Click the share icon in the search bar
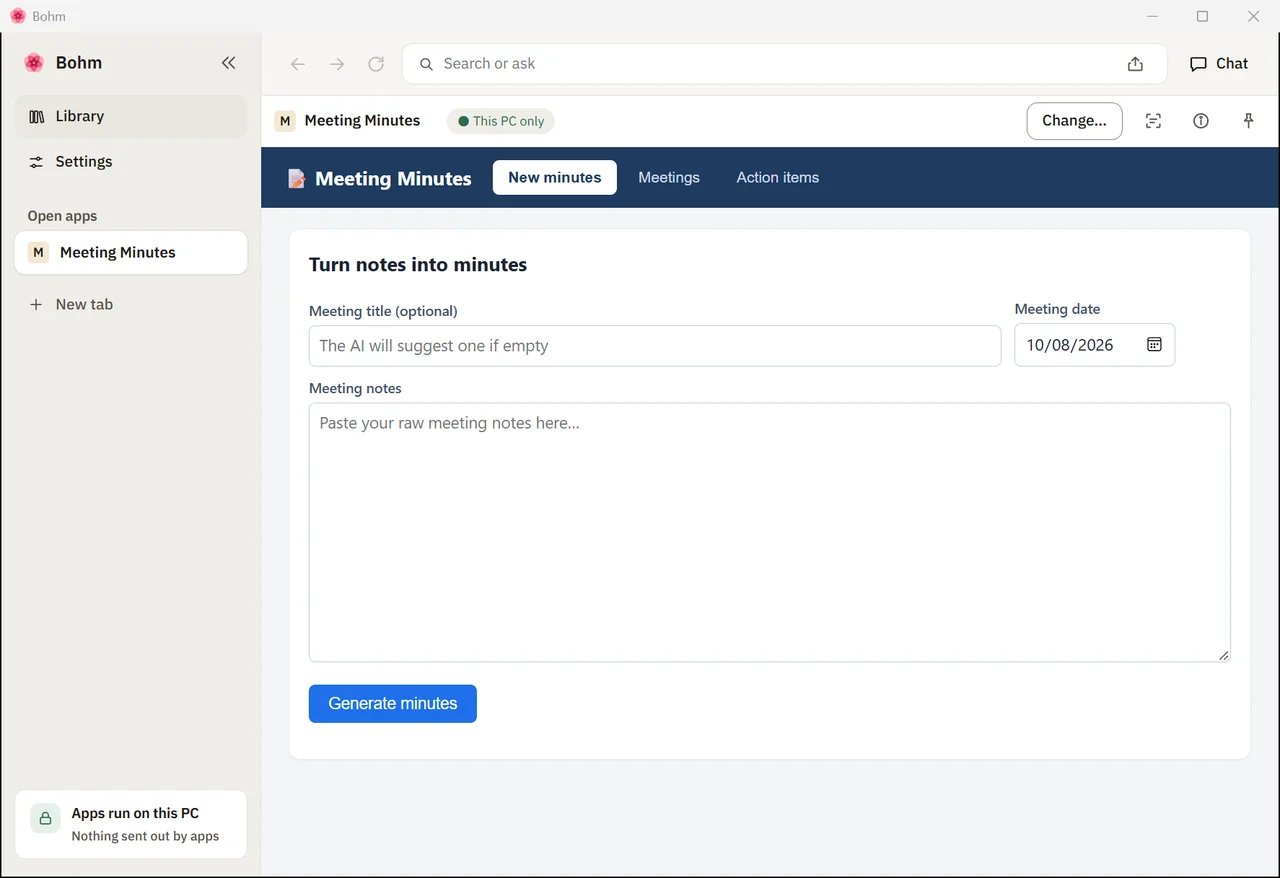Image resolution: width=1280 pixels, height=878 pixels. click(x=1135, y=64)
